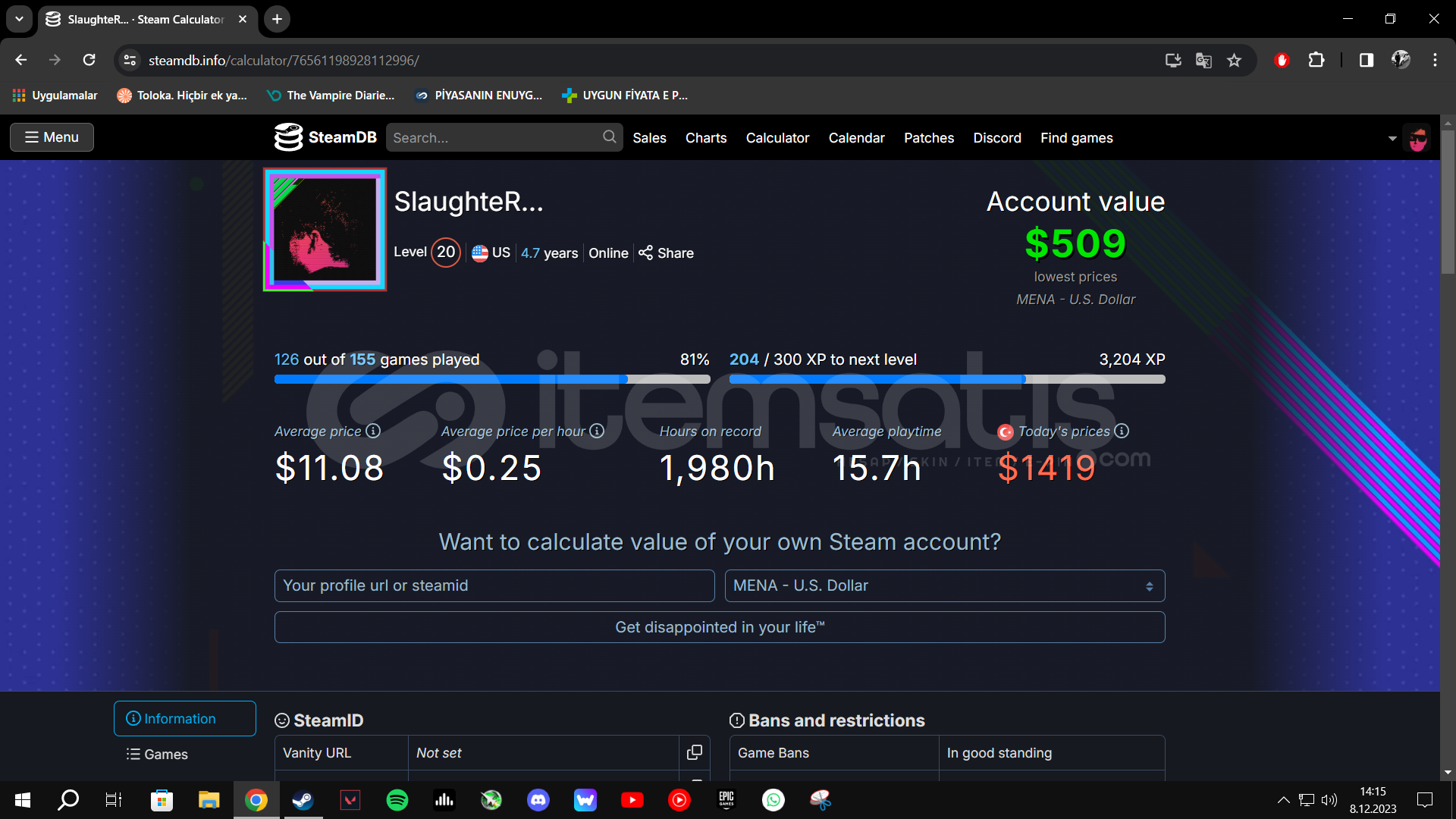Screen dimensions: 1456x819
Task: Close the SlaughteR Steam Calculator tab
Action: 243,19
